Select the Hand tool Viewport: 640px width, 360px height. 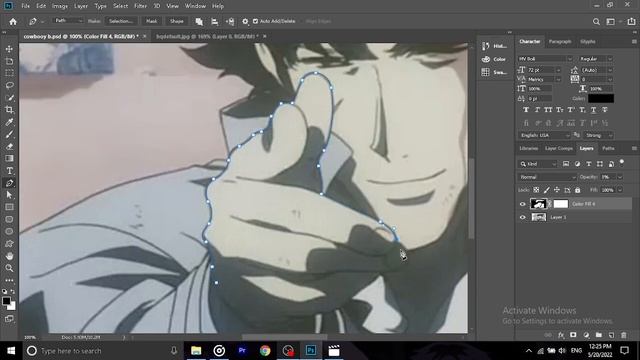(x=9, y=256)
